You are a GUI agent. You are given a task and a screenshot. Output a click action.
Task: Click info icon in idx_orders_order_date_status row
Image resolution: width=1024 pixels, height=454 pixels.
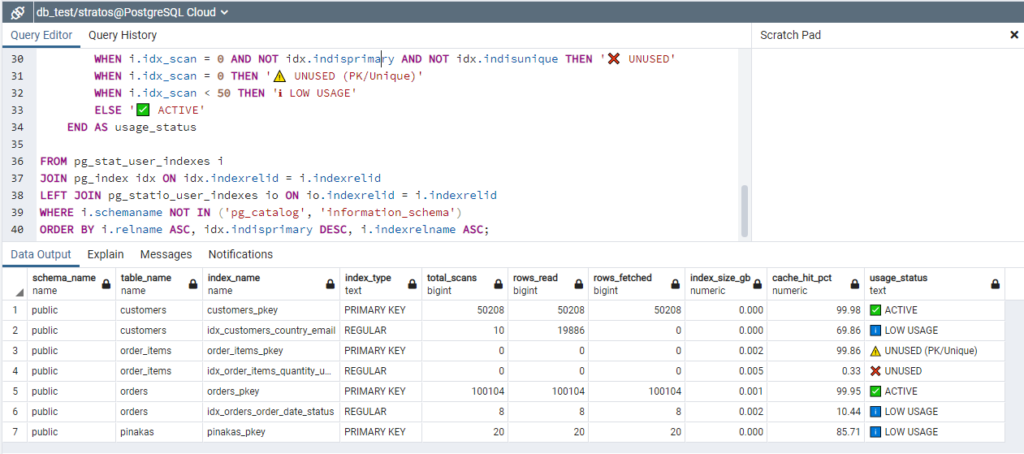(876, 412)
